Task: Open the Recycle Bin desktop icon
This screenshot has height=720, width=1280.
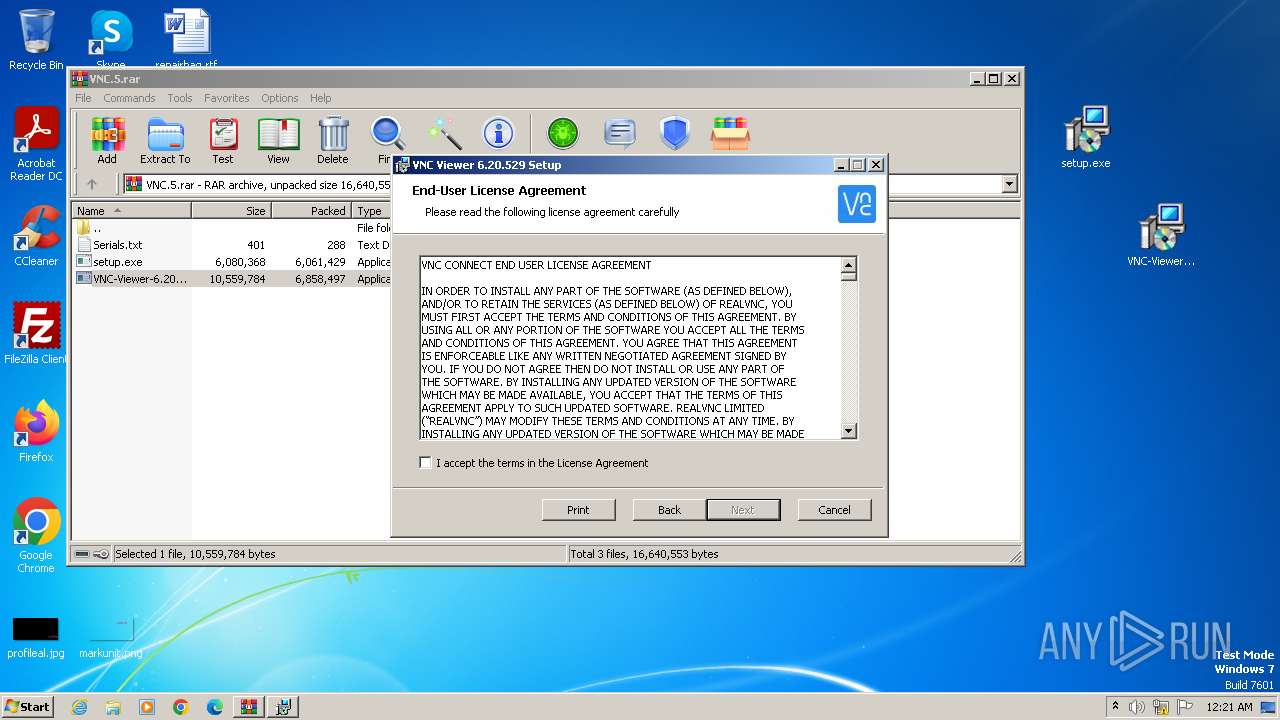Action: [x=36, y=40]
